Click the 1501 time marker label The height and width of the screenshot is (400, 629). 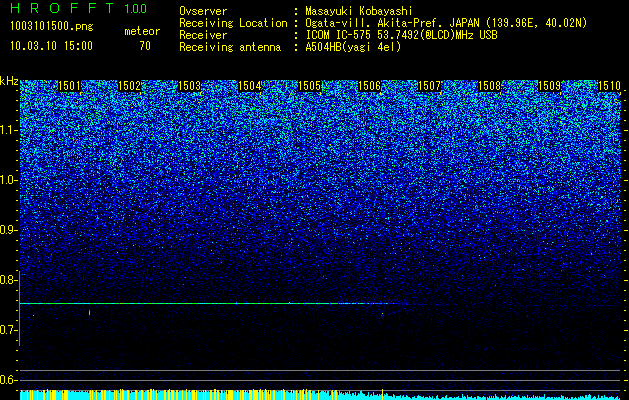(x=69, y=86)
